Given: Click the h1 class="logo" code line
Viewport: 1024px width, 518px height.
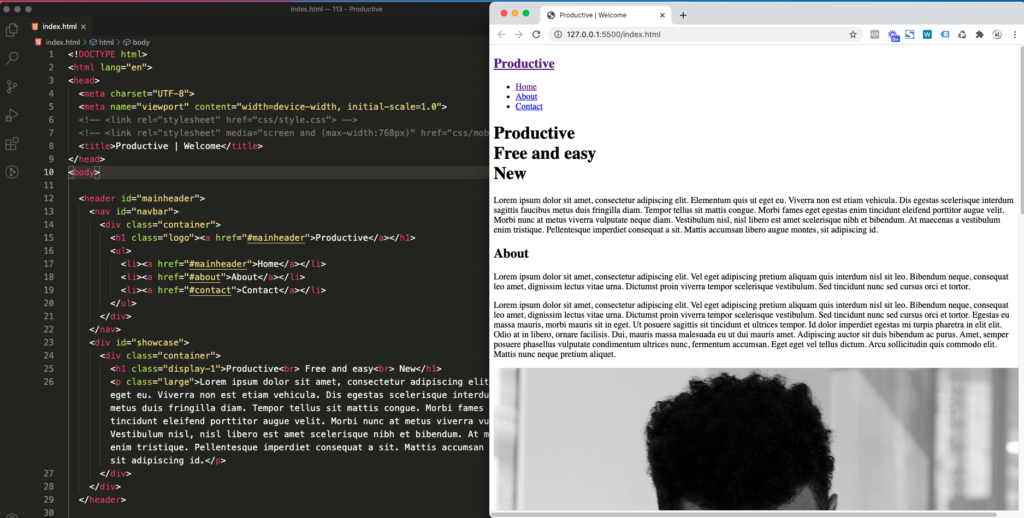Looking at the screenshot, I should (x=263, y=238).
